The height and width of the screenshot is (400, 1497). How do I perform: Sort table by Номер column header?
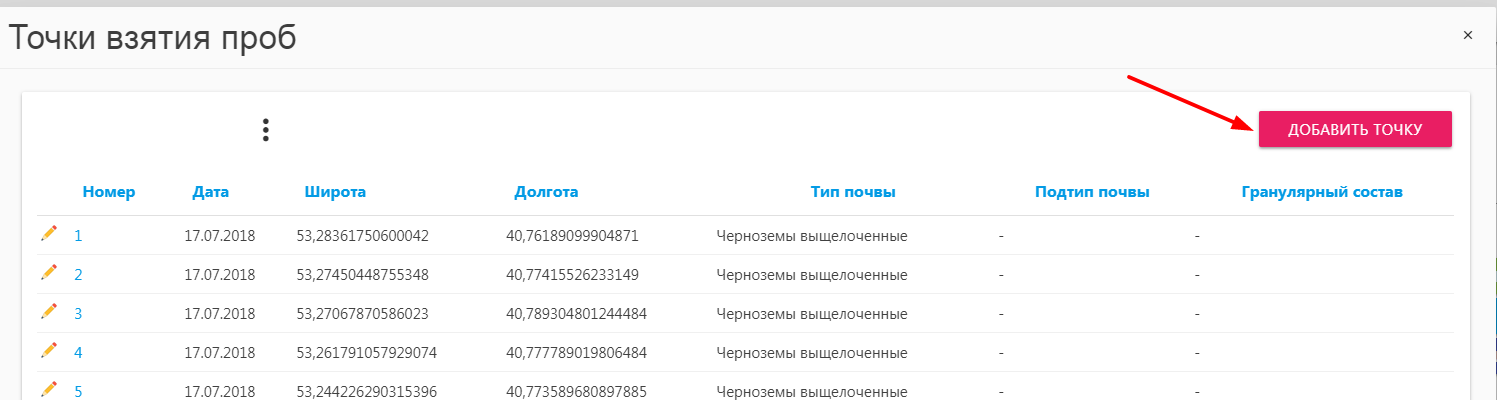[x=109, y=192]
